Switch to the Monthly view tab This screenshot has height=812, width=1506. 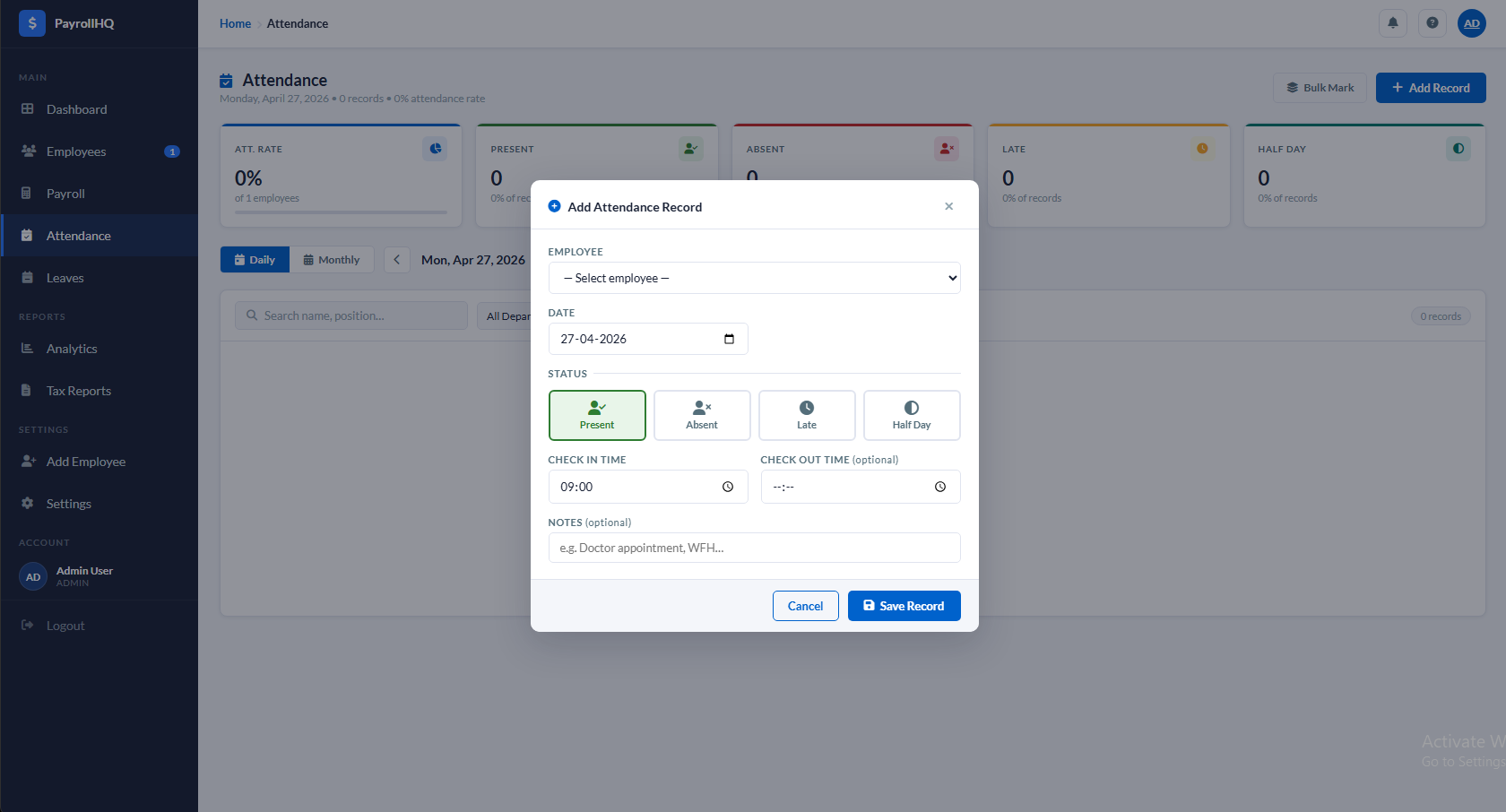[332, 260]
